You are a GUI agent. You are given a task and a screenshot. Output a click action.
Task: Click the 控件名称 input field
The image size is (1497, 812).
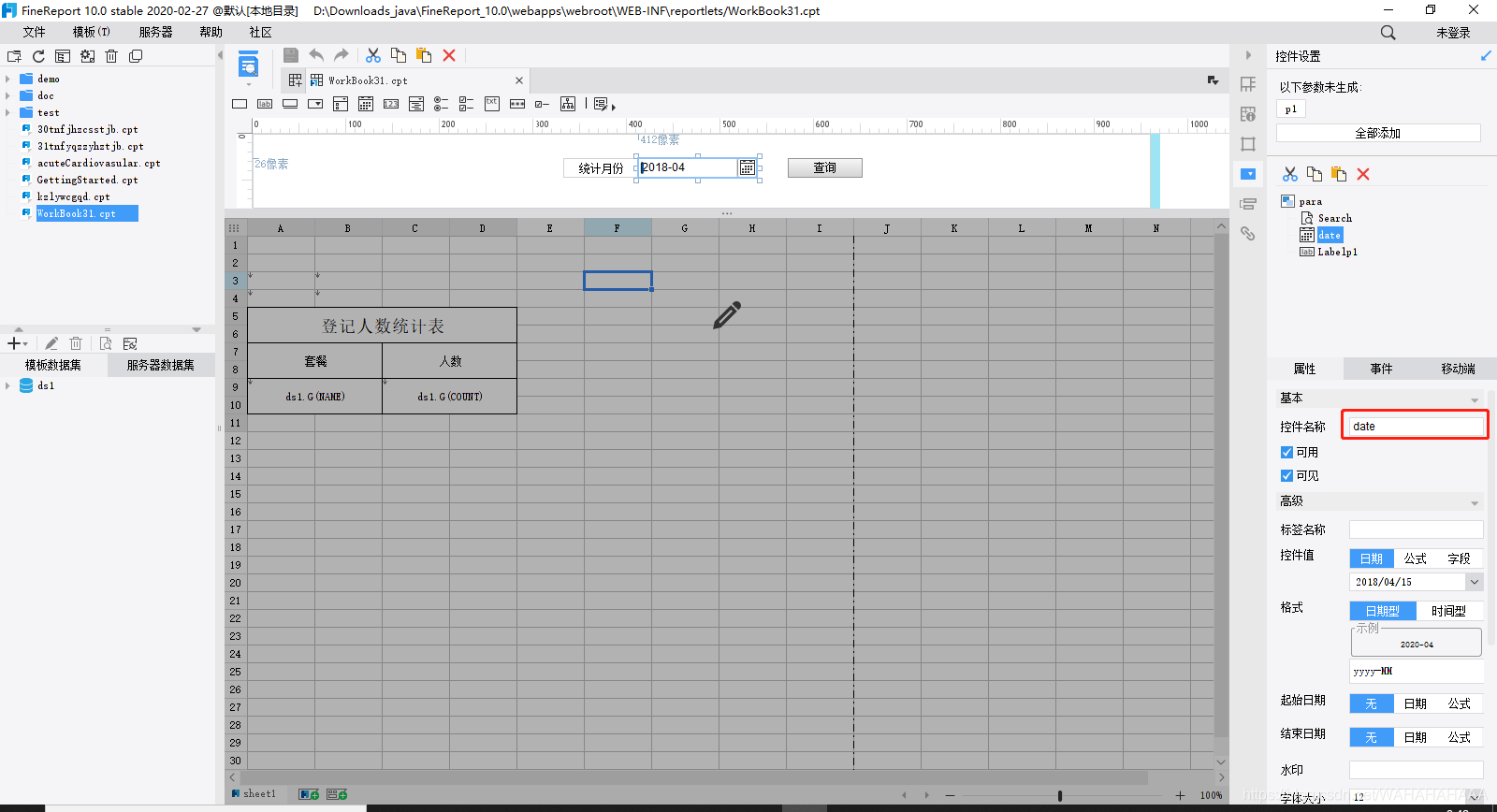1417,426
